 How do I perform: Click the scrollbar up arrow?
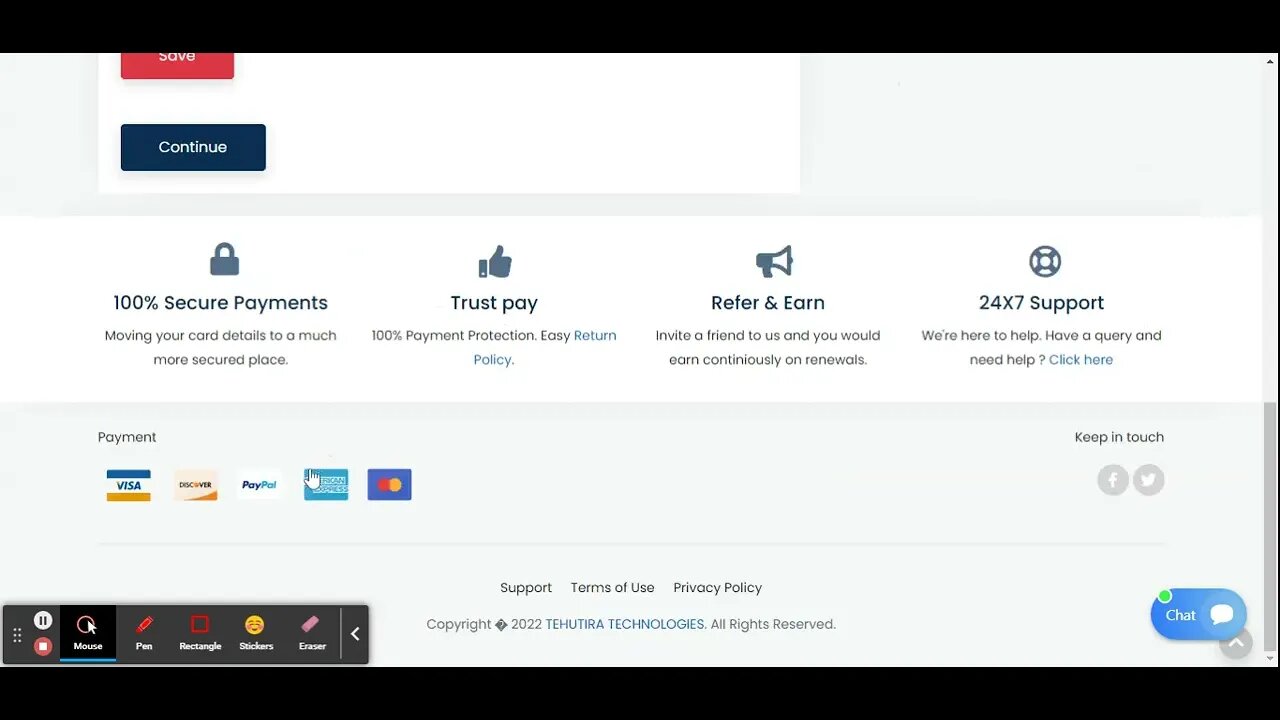(x=1270, y=60)
